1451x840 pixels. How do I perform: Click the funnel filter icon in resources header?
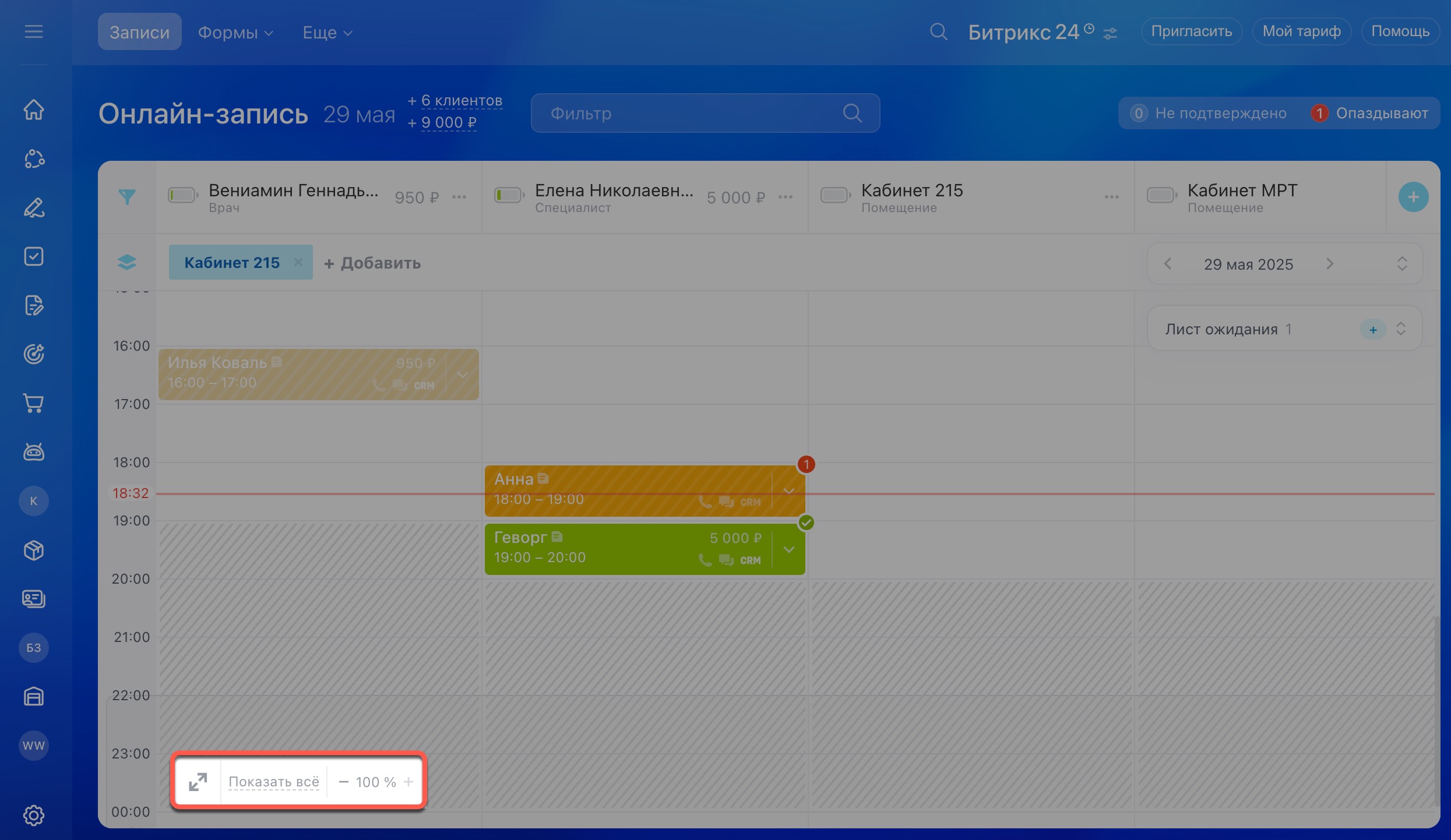tap(126, 197)
